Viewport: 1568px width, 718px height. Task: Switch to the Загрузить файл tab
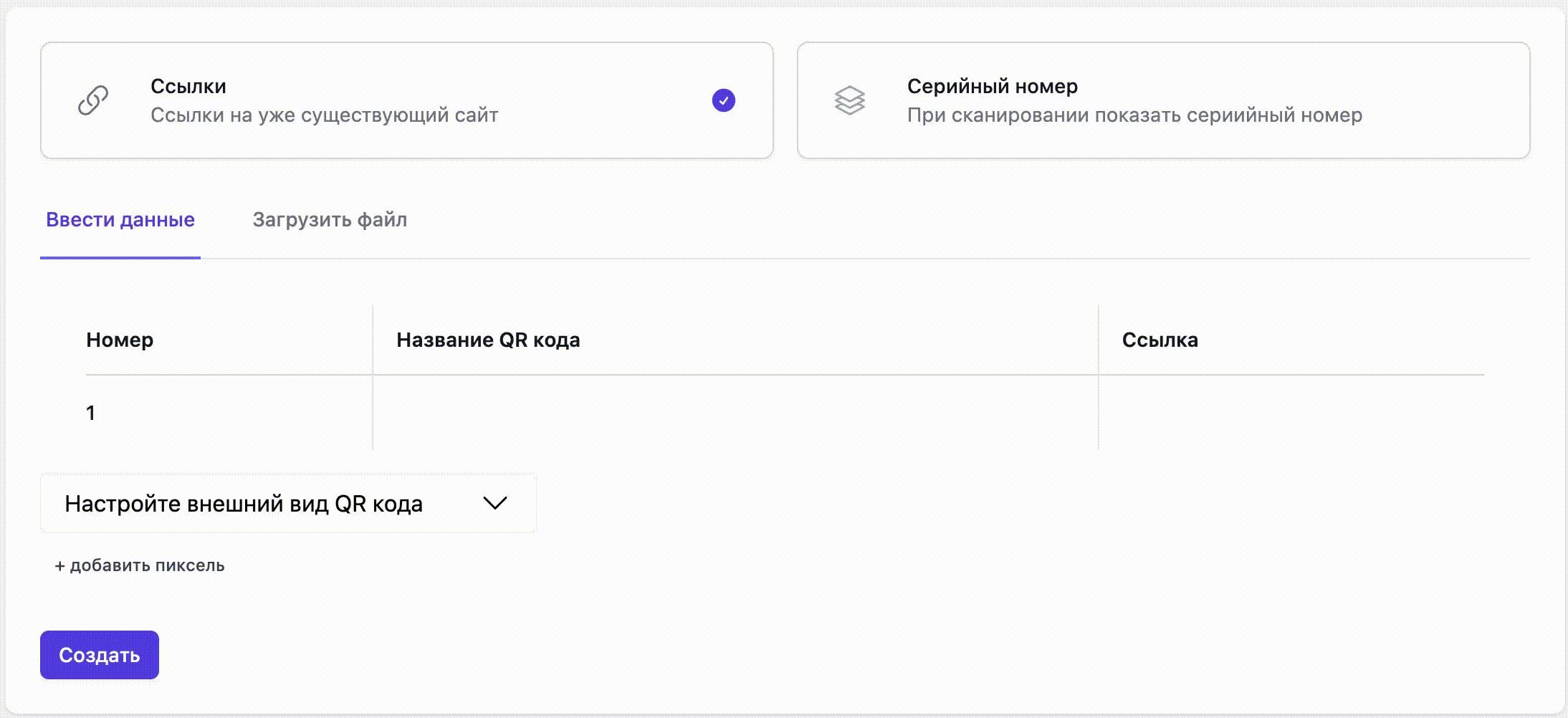(x=330, y=220)
